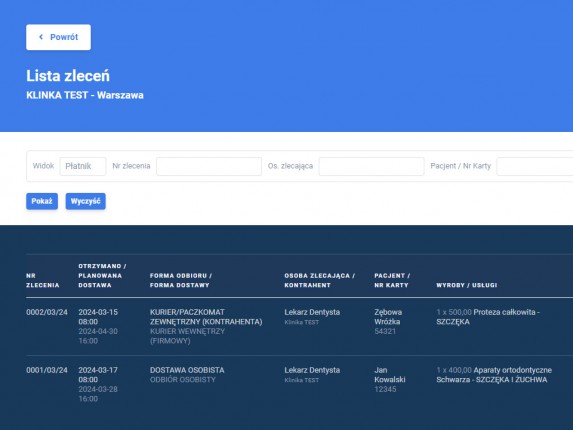Go back with the Powrót button

[x=58, y=37]
